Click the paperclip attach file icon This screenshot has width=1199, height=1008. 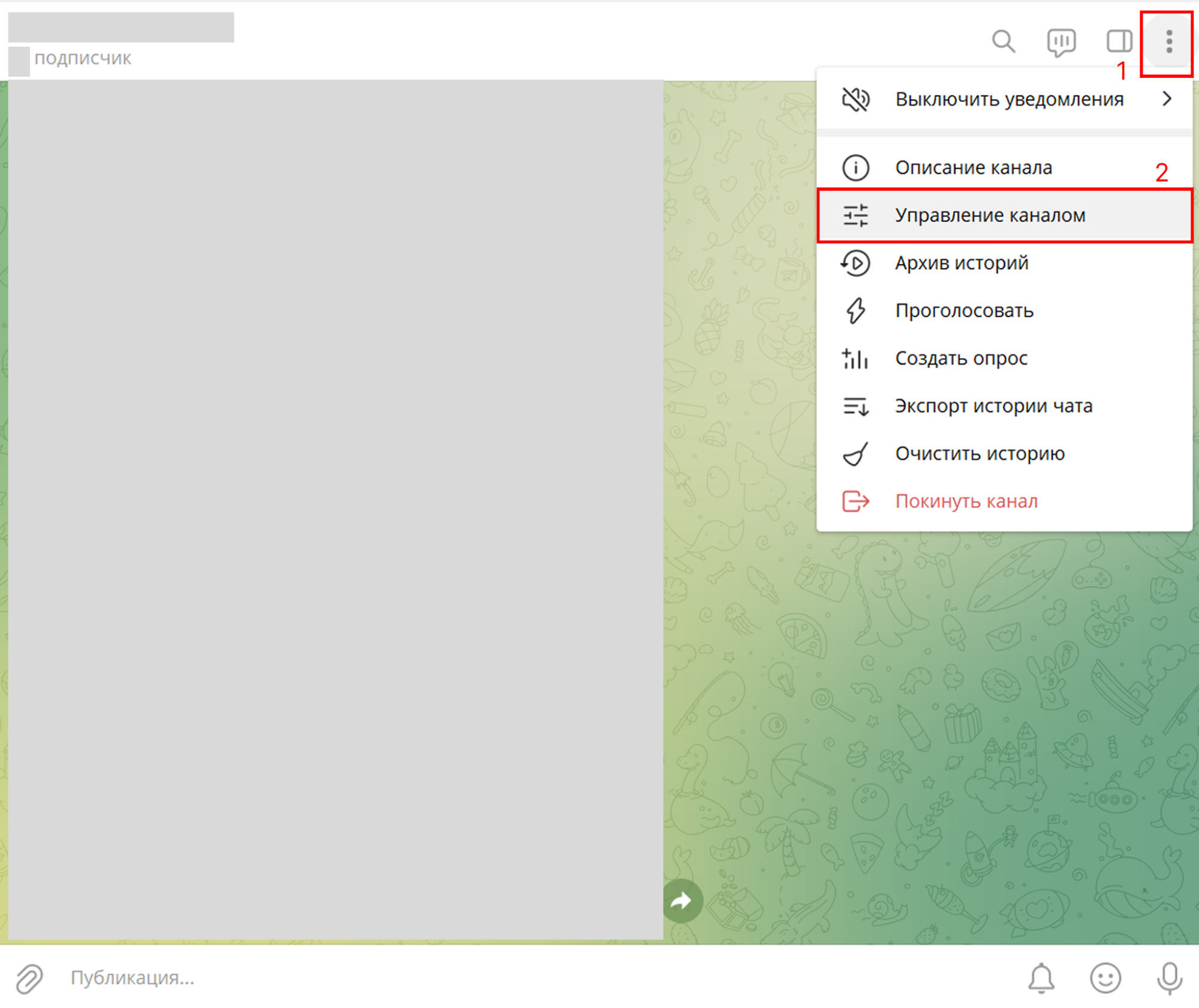(x=29, y=978)
